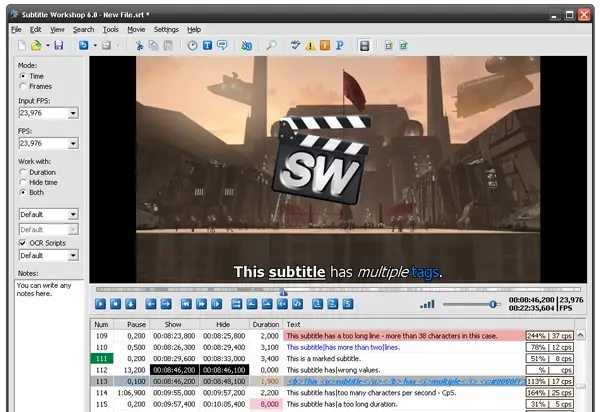
Task: Uncheck the OCR Scripts checkbox
Action: coord(23,242)
